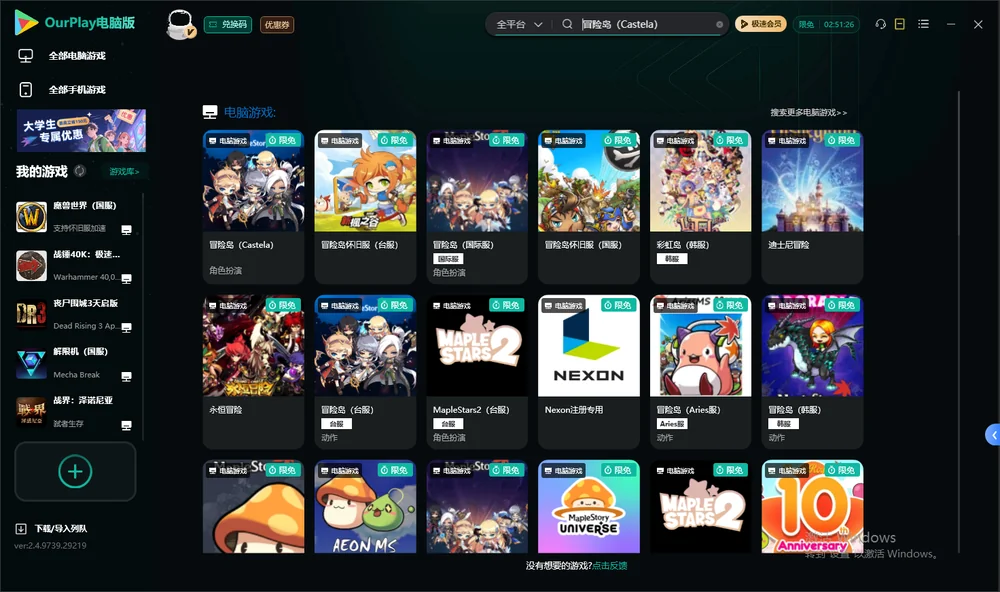
Task: Open the Nexon注册专用 card
Action: coord(589,371)
